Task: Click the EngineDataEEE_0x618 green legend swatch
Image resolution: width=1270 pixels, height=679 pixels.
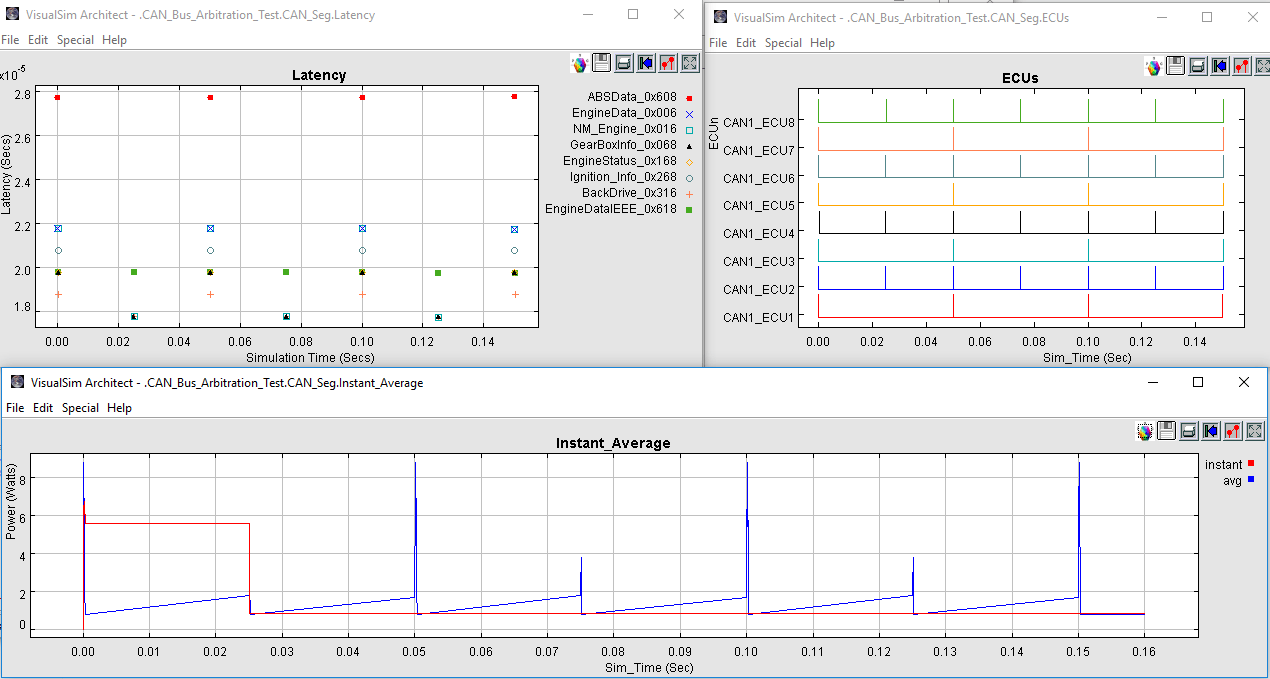Action: [689, 210]
